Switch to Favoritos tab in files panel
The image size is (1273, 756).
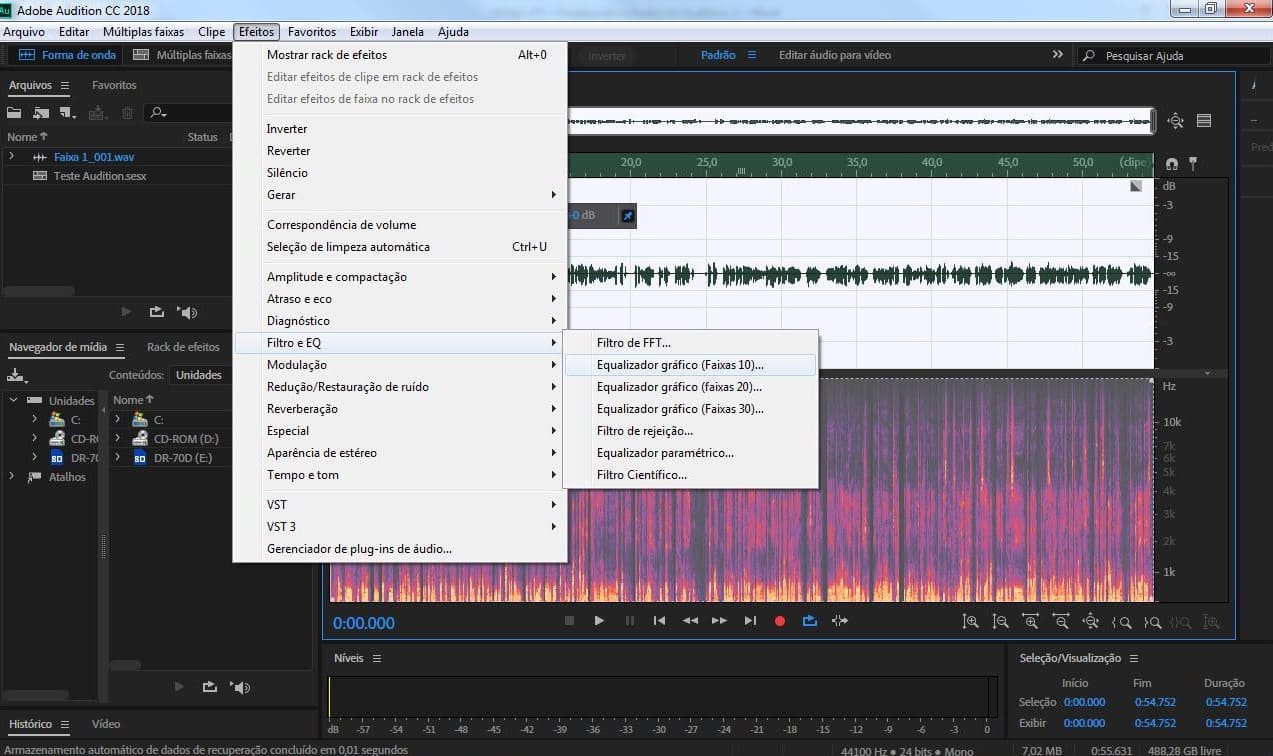(114, 85)
